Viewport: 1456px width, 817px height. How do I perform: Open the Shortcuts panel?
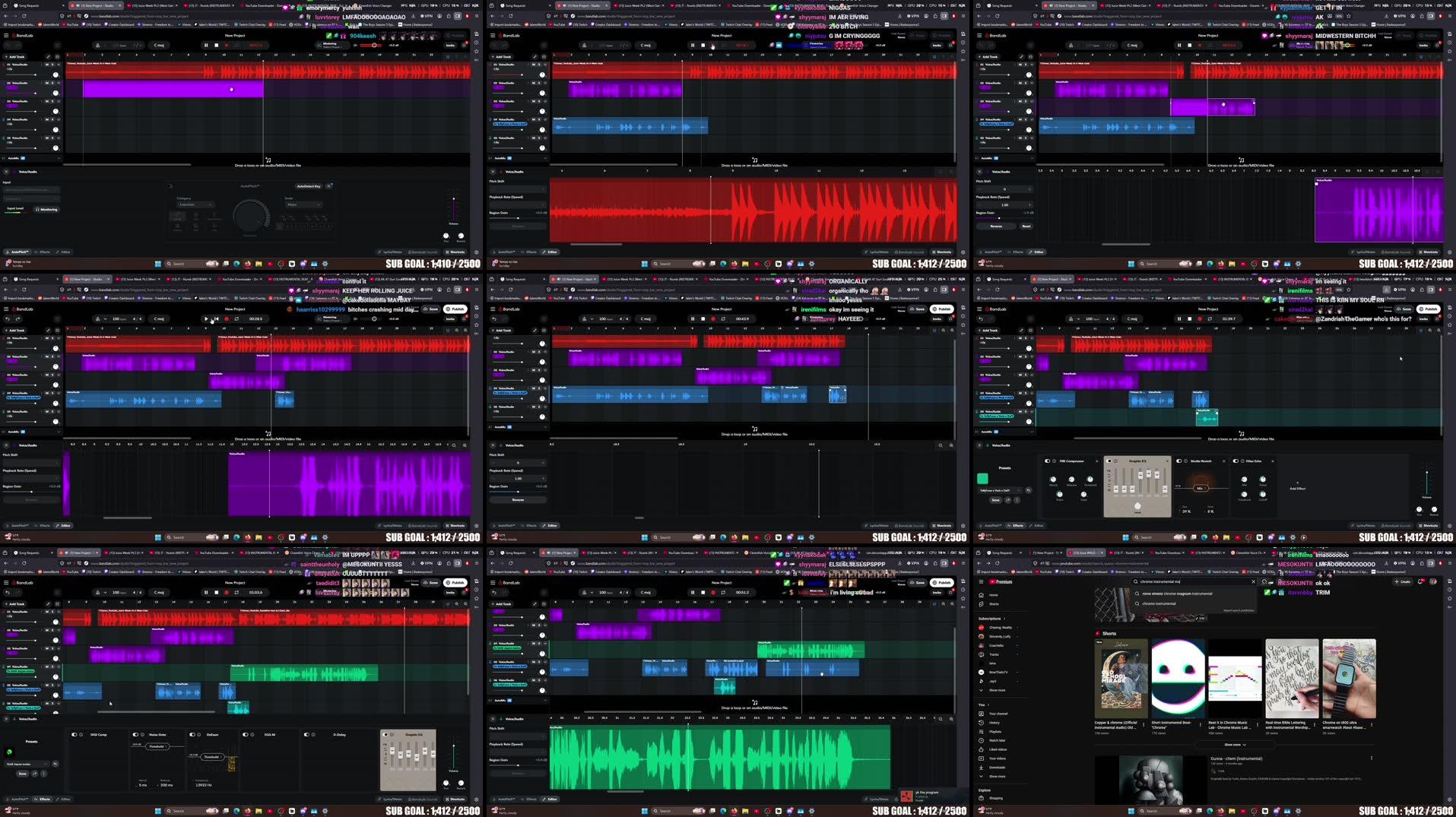455,252
